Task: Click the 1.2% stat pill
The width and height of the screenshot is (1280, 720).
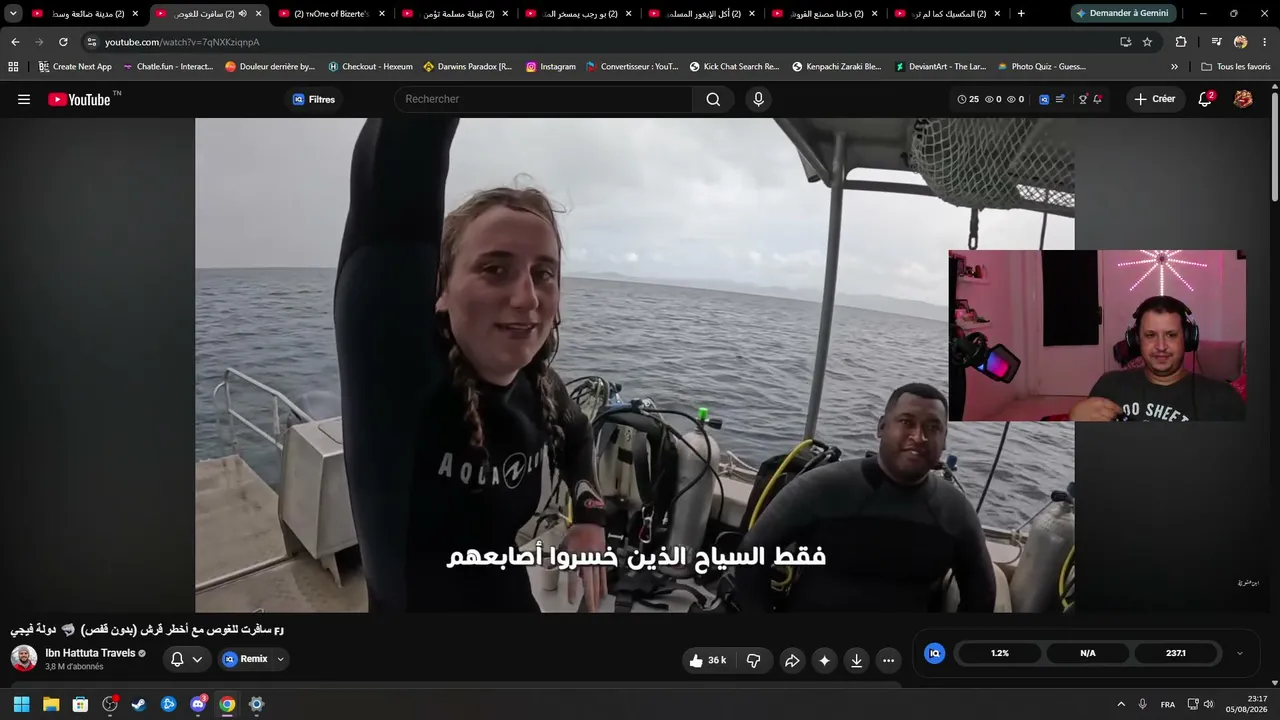Action: [x=1000, y=653]
